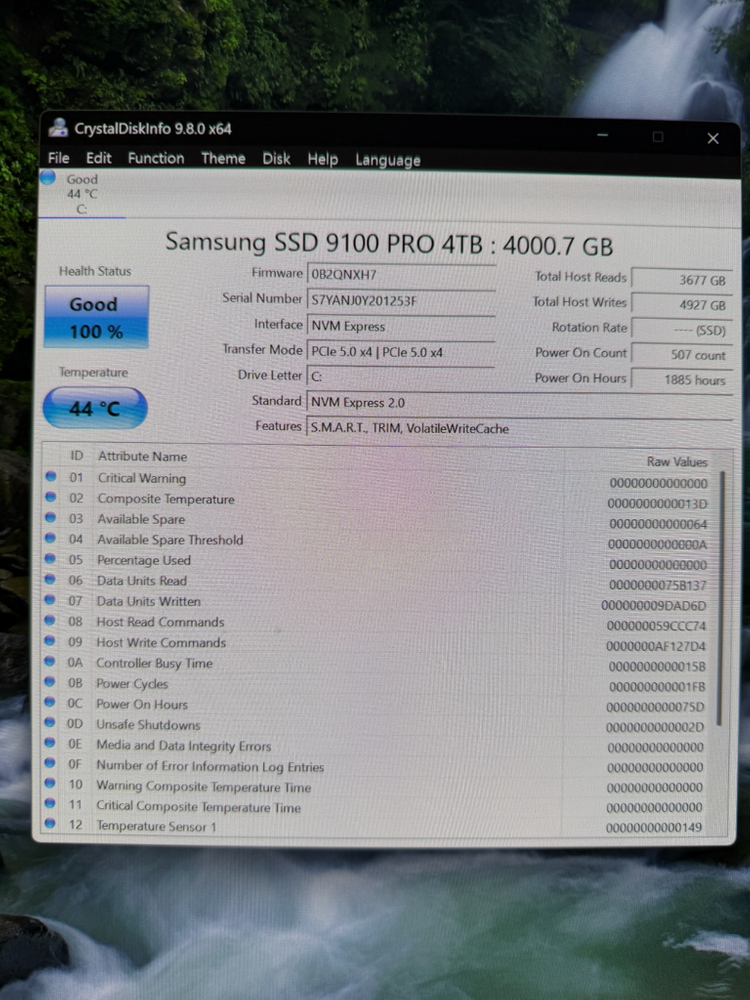Screen dimensions: 750x1000
Task: Click the Features S.M.A.R.T., TRIM field
Action: [519, 428]
